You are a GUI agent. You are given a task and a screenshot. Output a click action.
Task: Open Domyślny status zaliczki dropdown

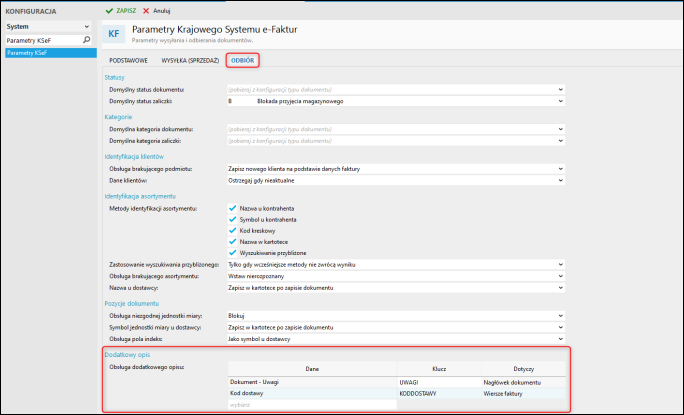pyautogui.click(x=561, y=101)
